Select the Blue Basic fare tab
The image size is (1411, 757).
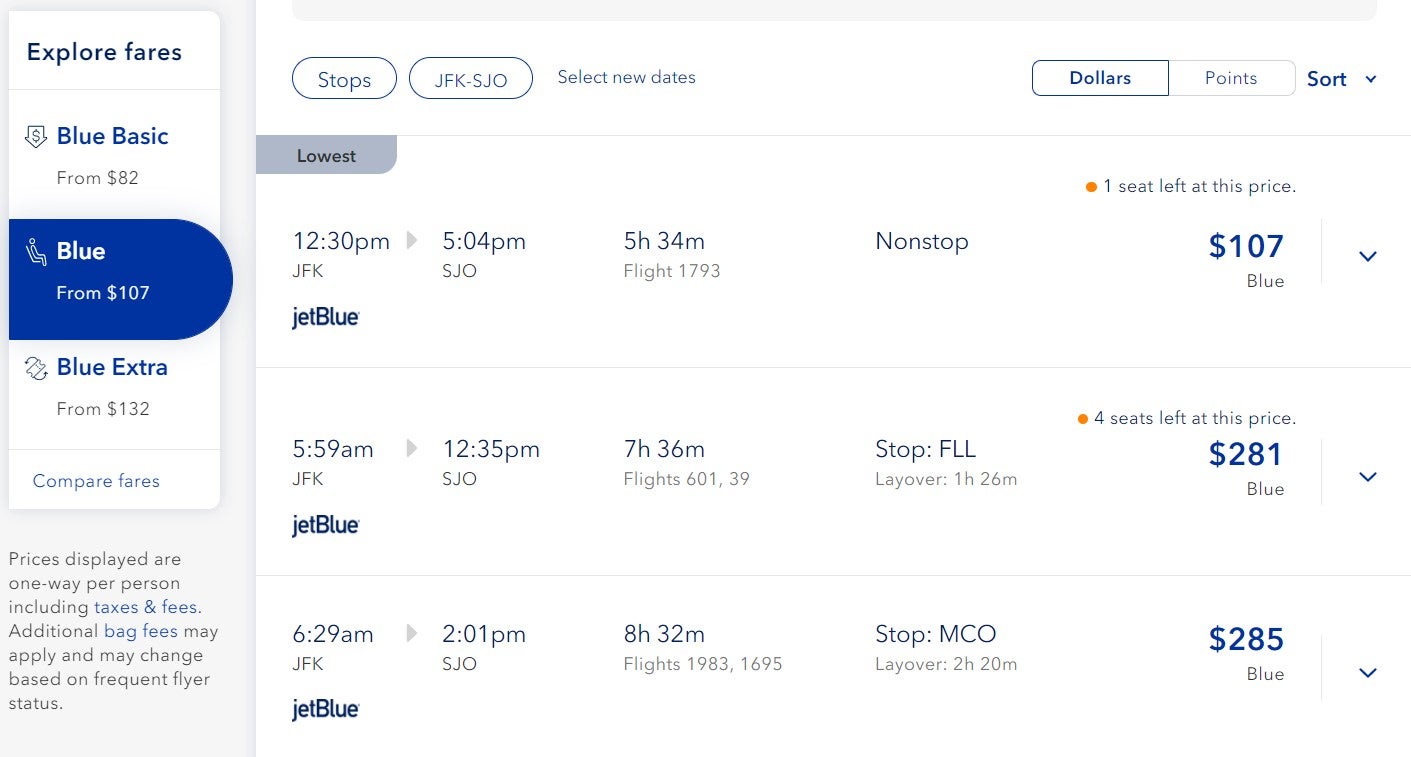[x=115, y=155]
